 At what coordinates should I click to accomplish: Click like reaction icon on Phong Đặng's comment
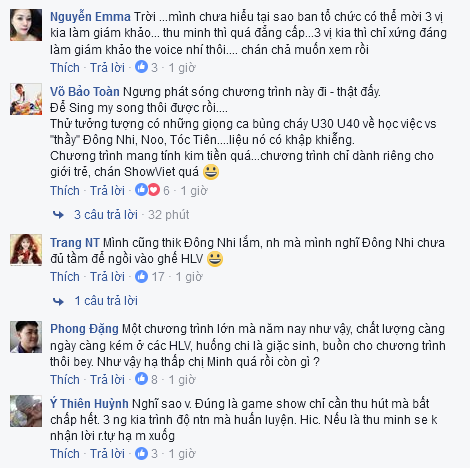click(x=141, y=379)
